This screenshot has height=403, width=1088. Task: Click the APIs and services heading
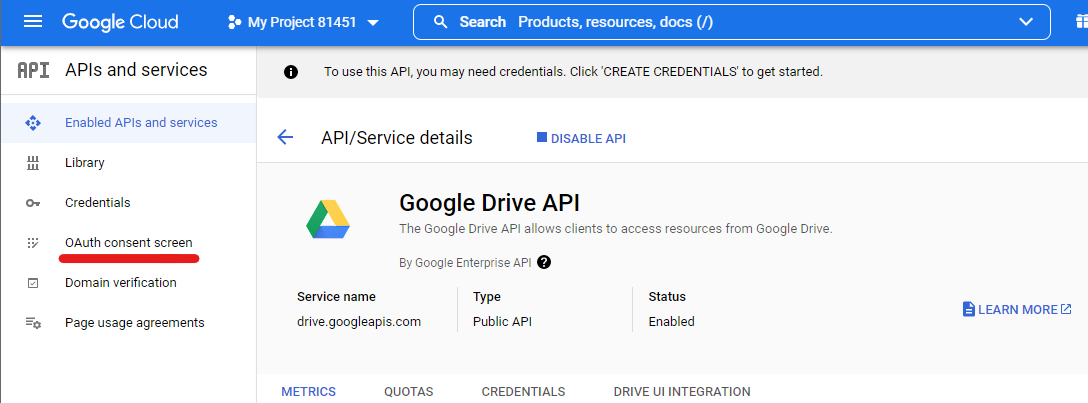click(136, 70)
